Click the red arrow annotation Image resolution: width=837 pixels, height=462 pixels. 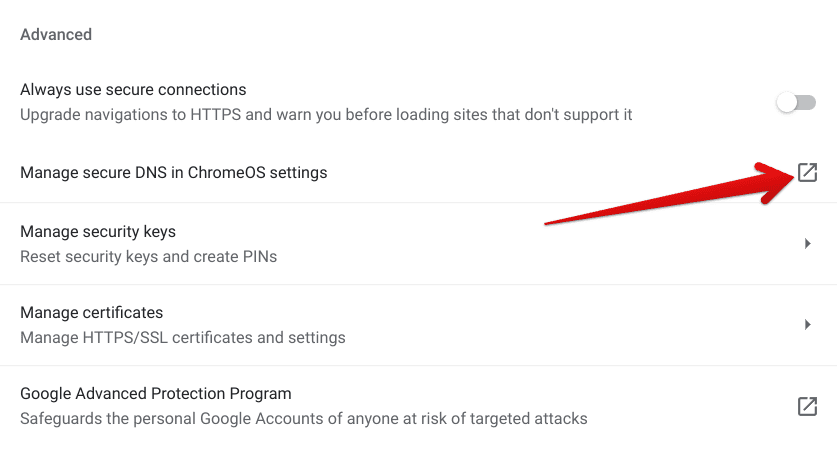[669, 193]
